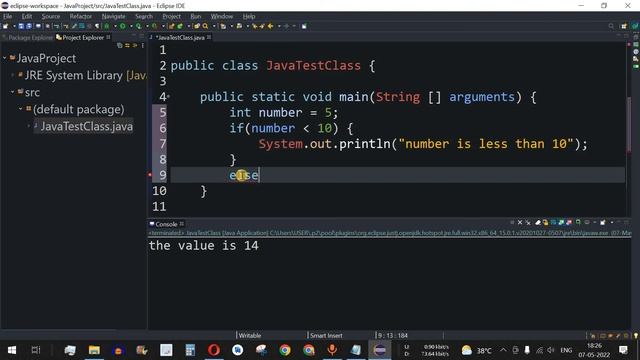Viewport: 640px width, 360px height.
Task: Click the green Debug bug icon
Action: tap(106, 26)
